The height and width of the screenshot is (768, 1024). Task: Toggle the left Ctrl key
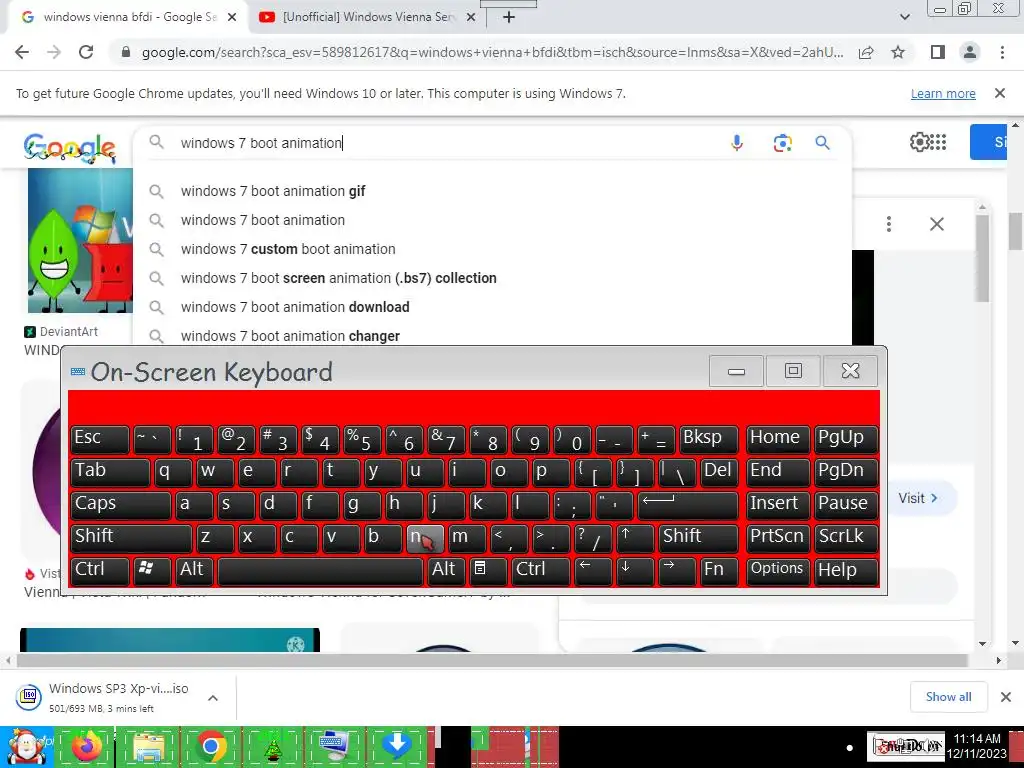point(99,569)
